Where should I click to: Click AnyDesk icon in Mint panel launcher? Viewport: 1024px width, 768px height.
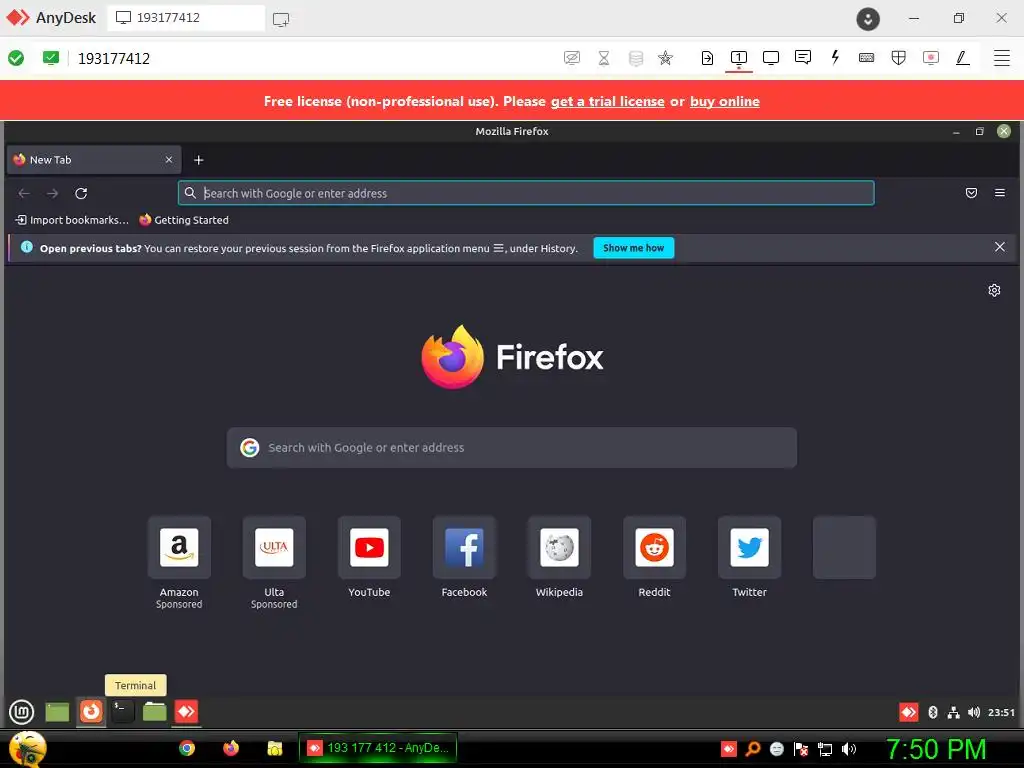[186, 711]
